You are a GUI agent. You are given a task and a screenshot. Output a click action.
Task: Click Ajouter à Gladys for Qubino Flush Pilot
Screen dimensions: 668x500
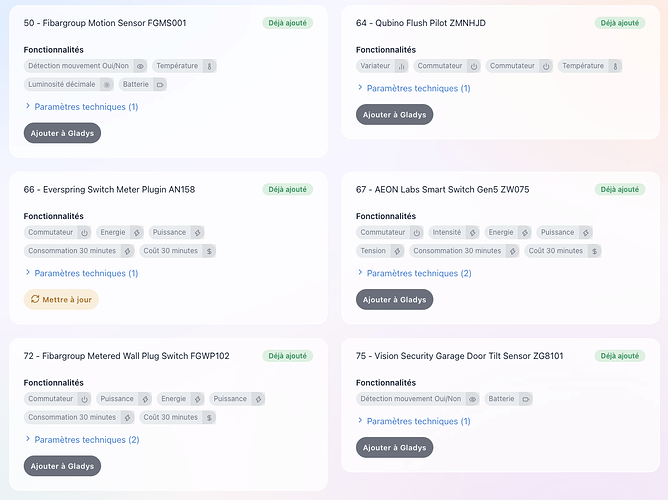[x=394, y=115]
